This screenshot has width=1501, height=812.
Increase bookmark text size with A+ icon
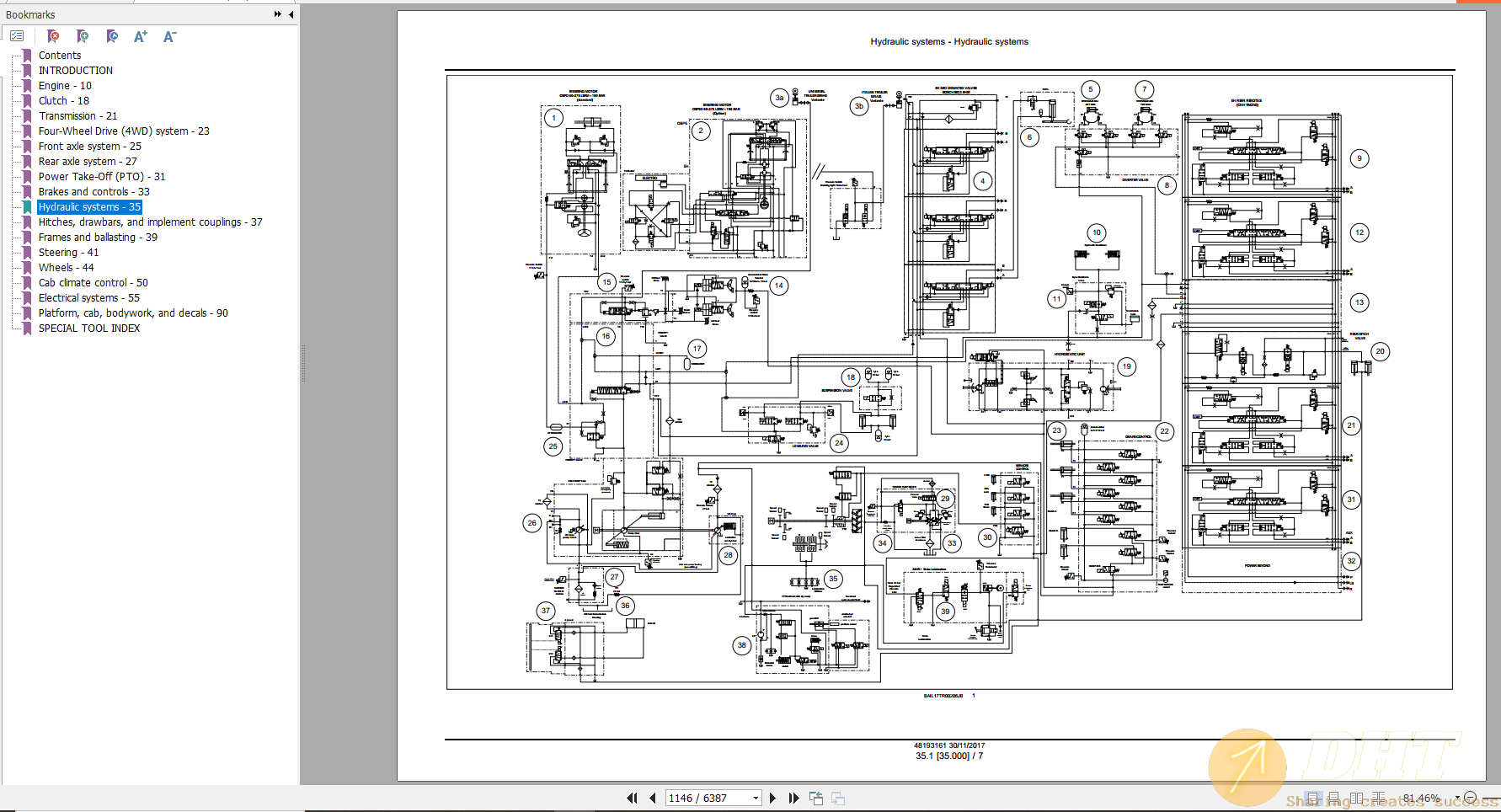pyautogui.click(x=139, y=36)
